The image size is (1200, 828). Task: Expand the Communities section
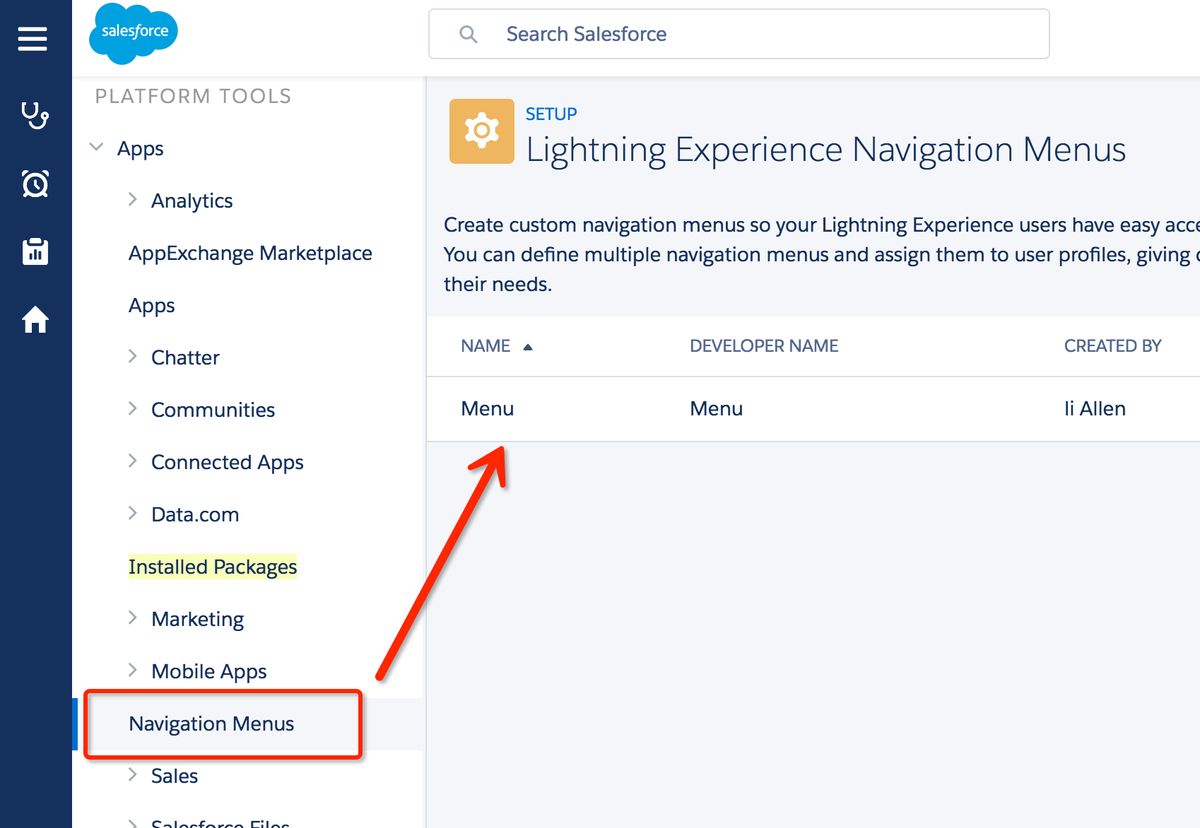tap(133, 409)
